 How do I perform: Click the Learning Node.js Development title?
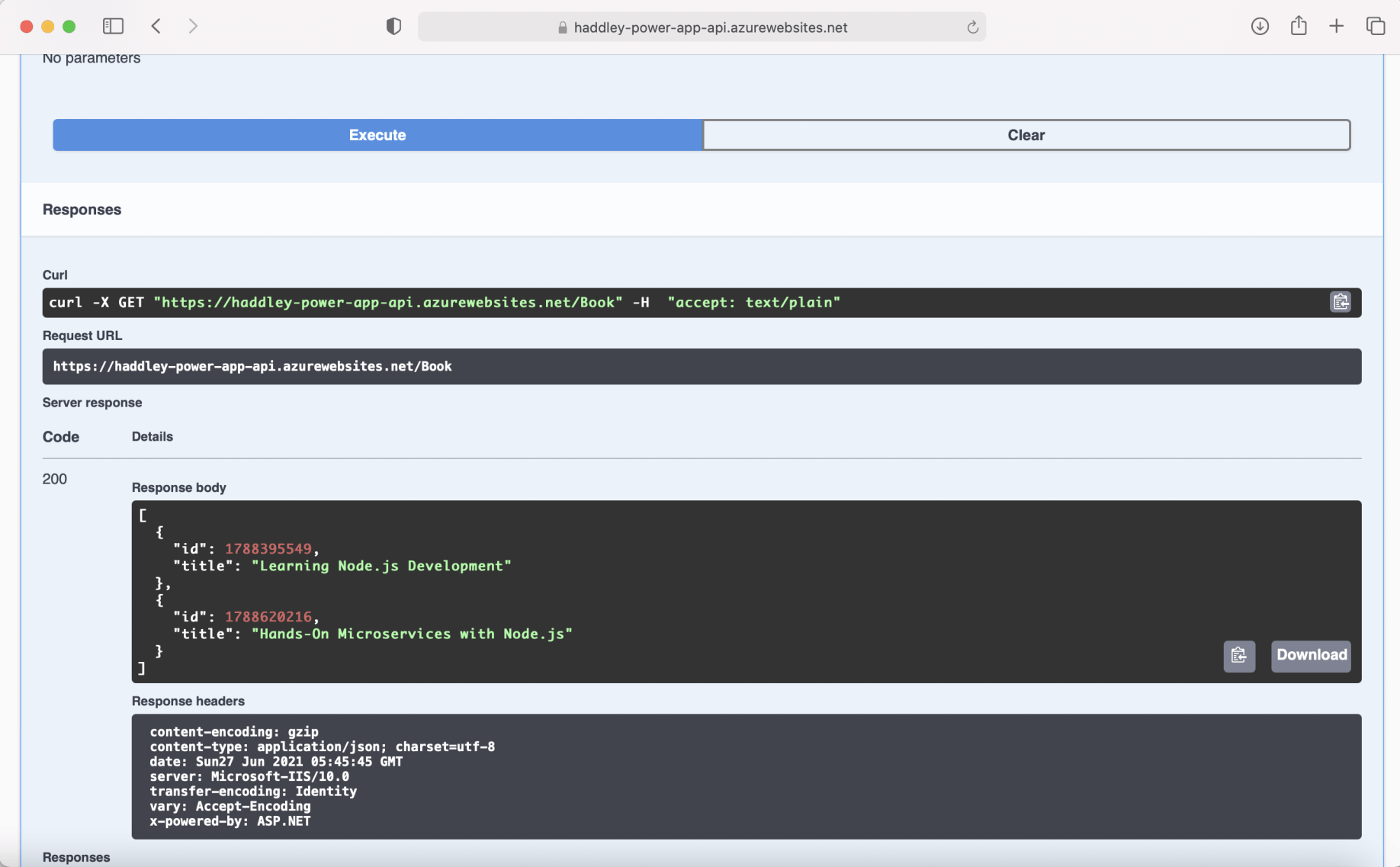pos(381,566)
